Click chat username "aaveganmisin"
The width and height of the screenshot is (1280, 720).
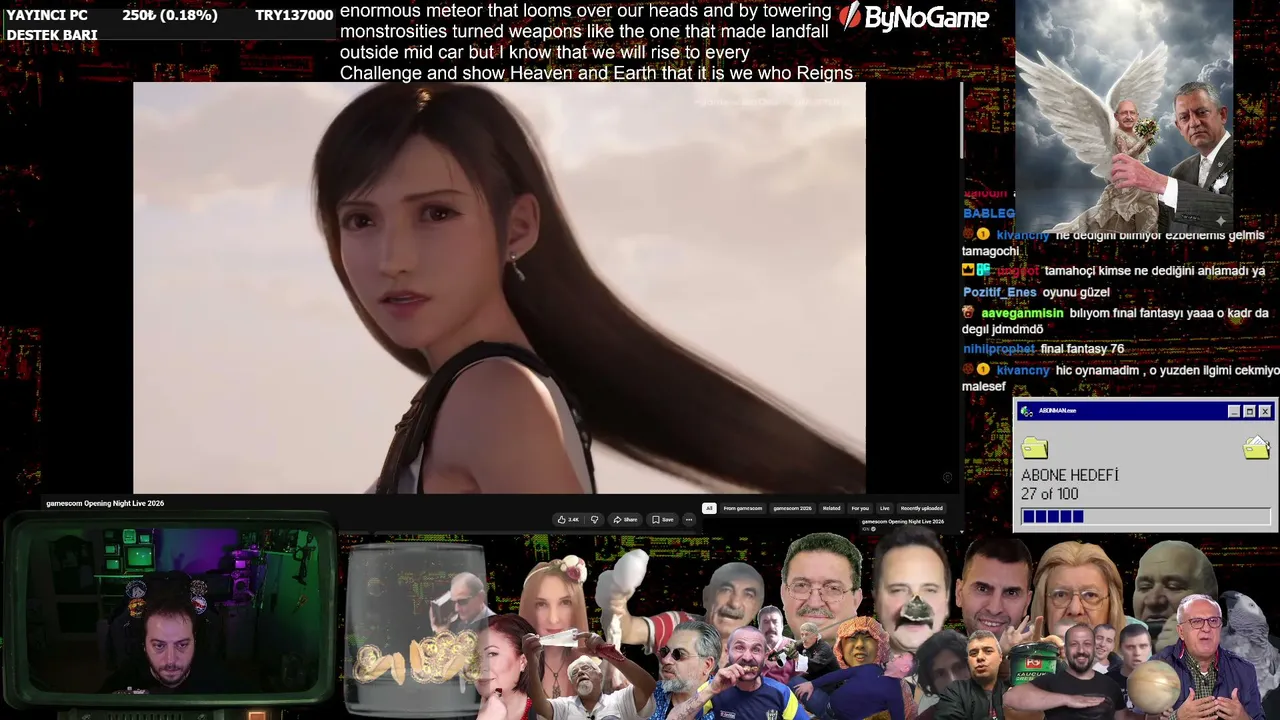click(x=1022, y=313)
